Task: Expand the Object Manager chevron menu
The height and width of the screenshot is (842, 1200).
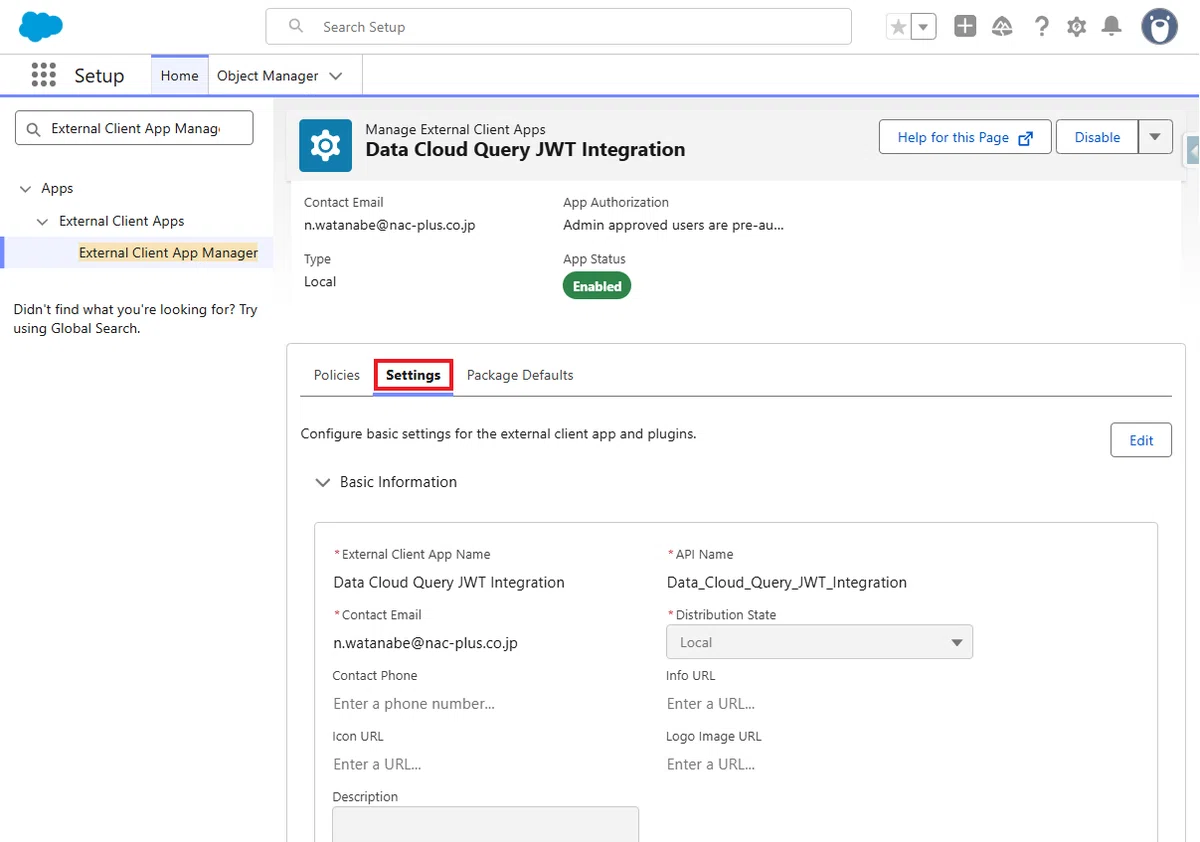Action: click(336, 76)
